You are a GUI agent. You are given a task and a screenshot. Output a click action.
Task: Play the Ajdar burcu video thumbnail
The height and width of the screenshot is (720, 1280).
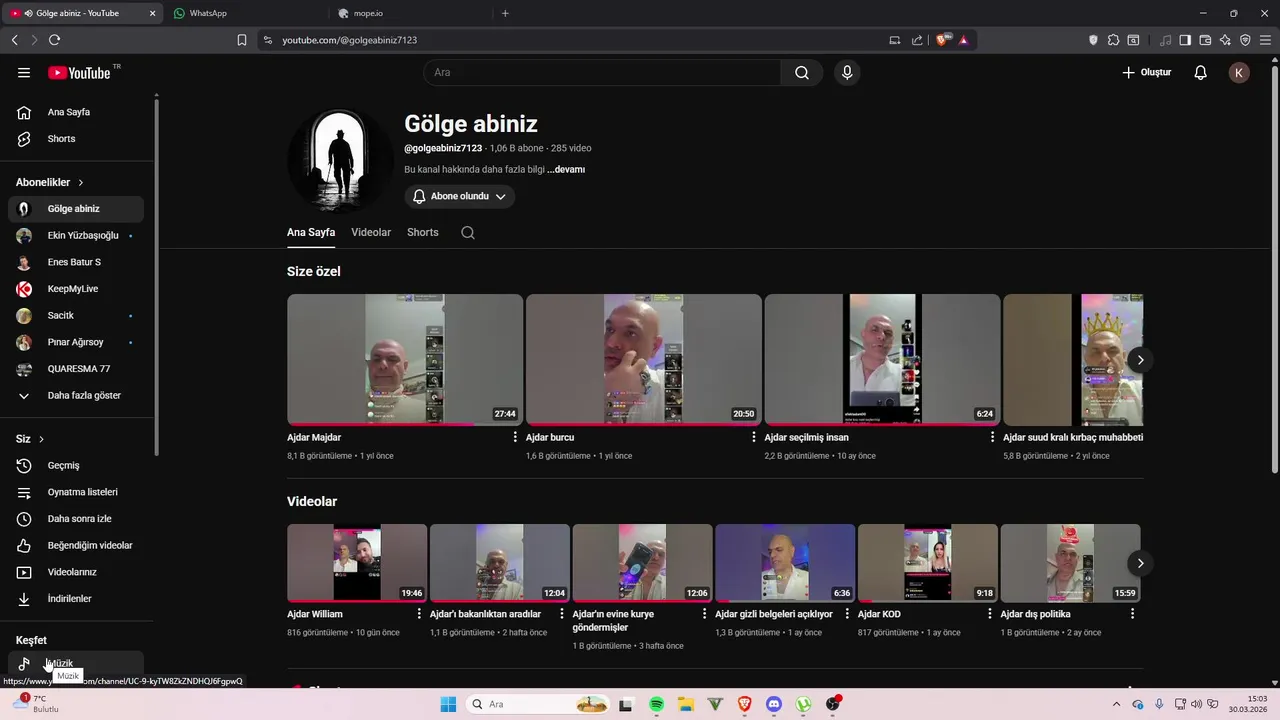(644, 360)
